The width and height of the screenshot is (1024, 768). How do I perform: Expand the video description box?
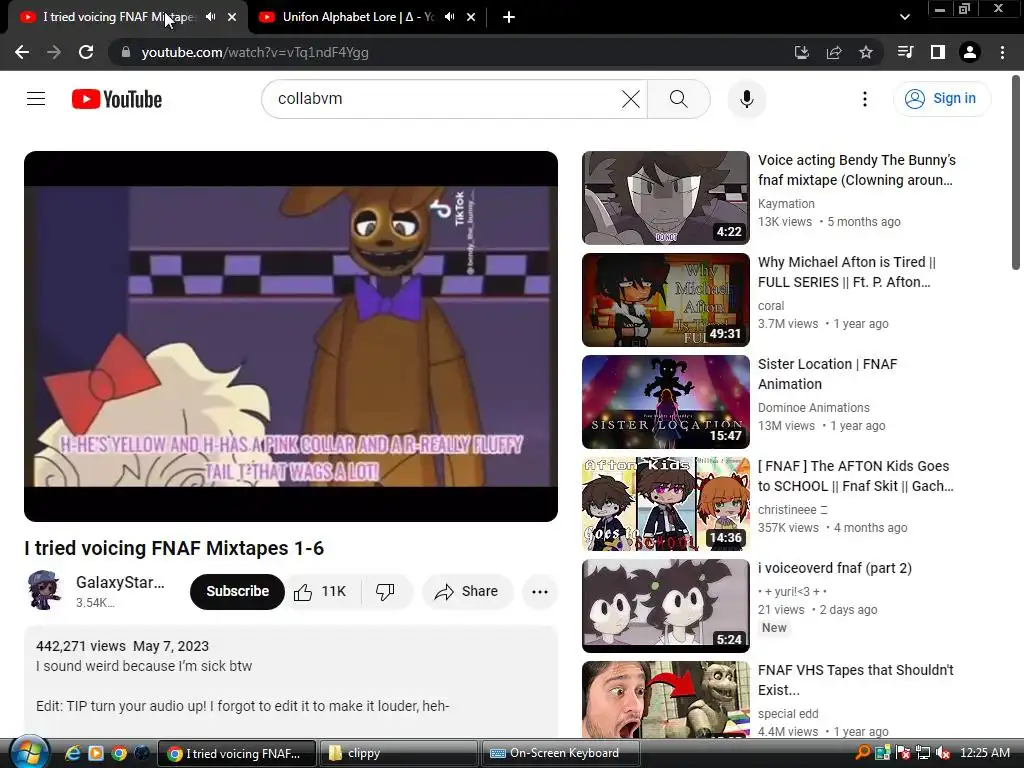pos(291,681)
